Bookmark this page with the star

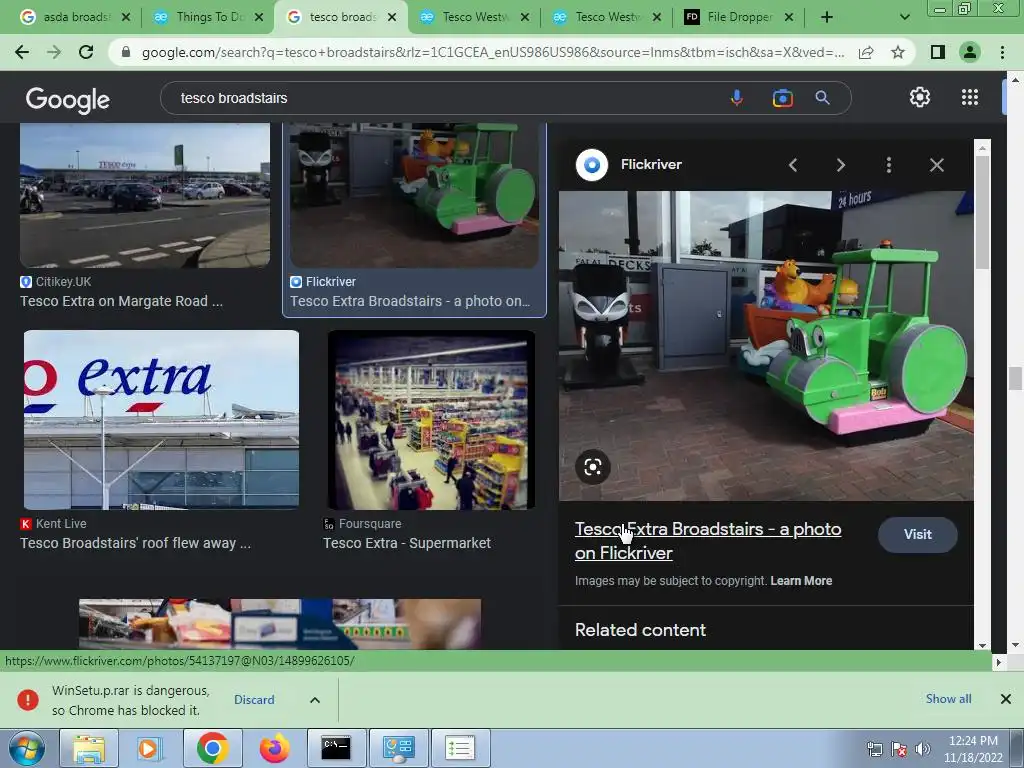898,52
